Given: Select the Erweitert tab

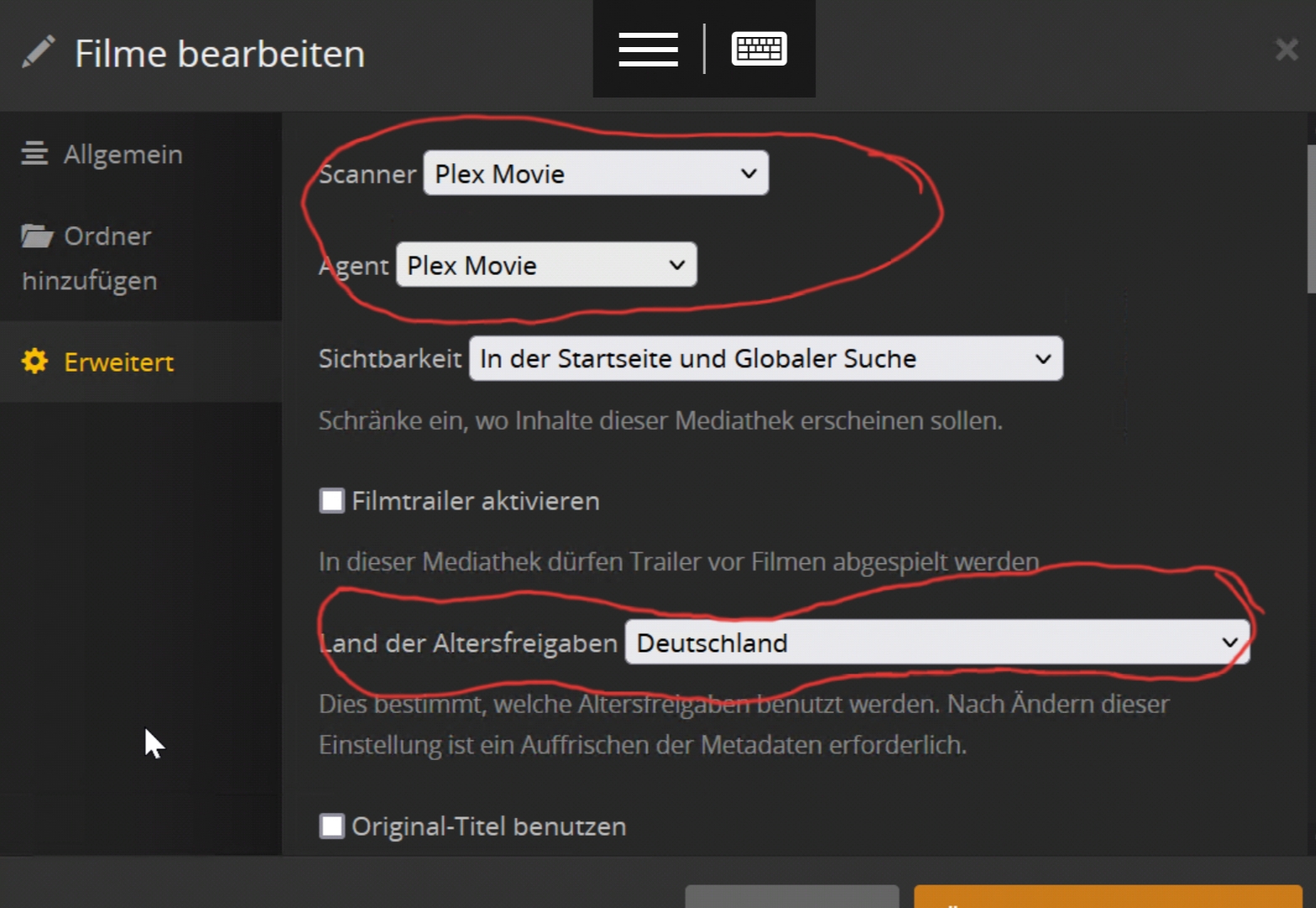Looking at the screenshot, I should [141, 362].
